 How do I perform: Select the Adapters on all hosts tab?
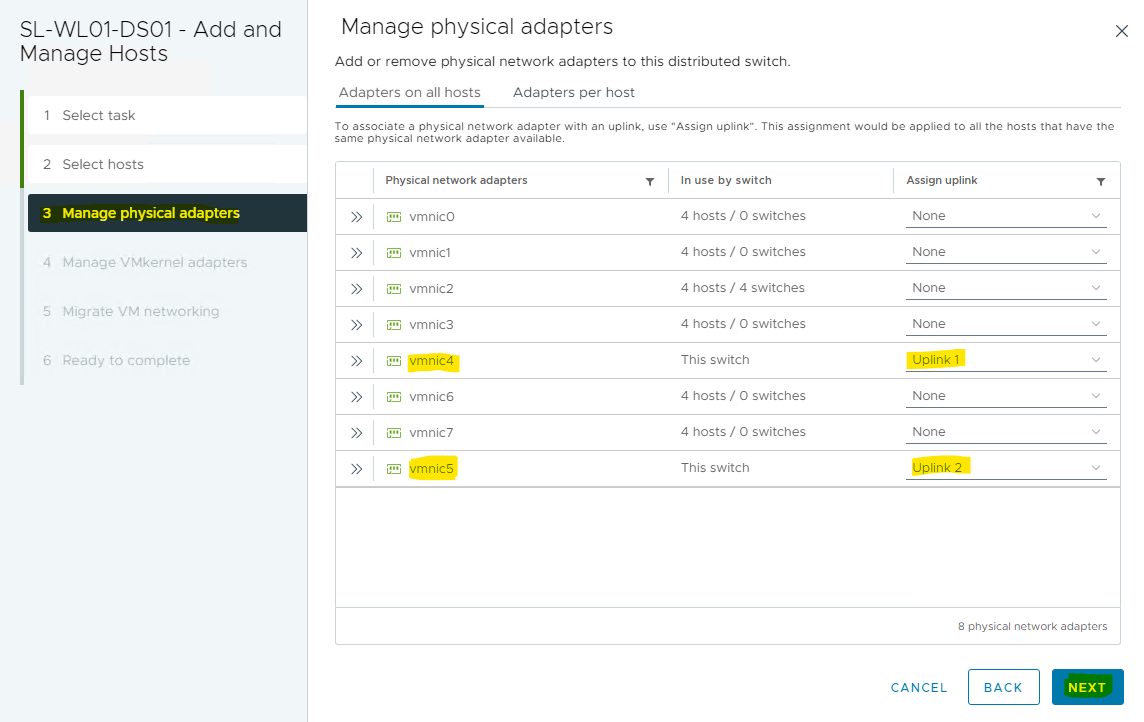coord(410,92)
